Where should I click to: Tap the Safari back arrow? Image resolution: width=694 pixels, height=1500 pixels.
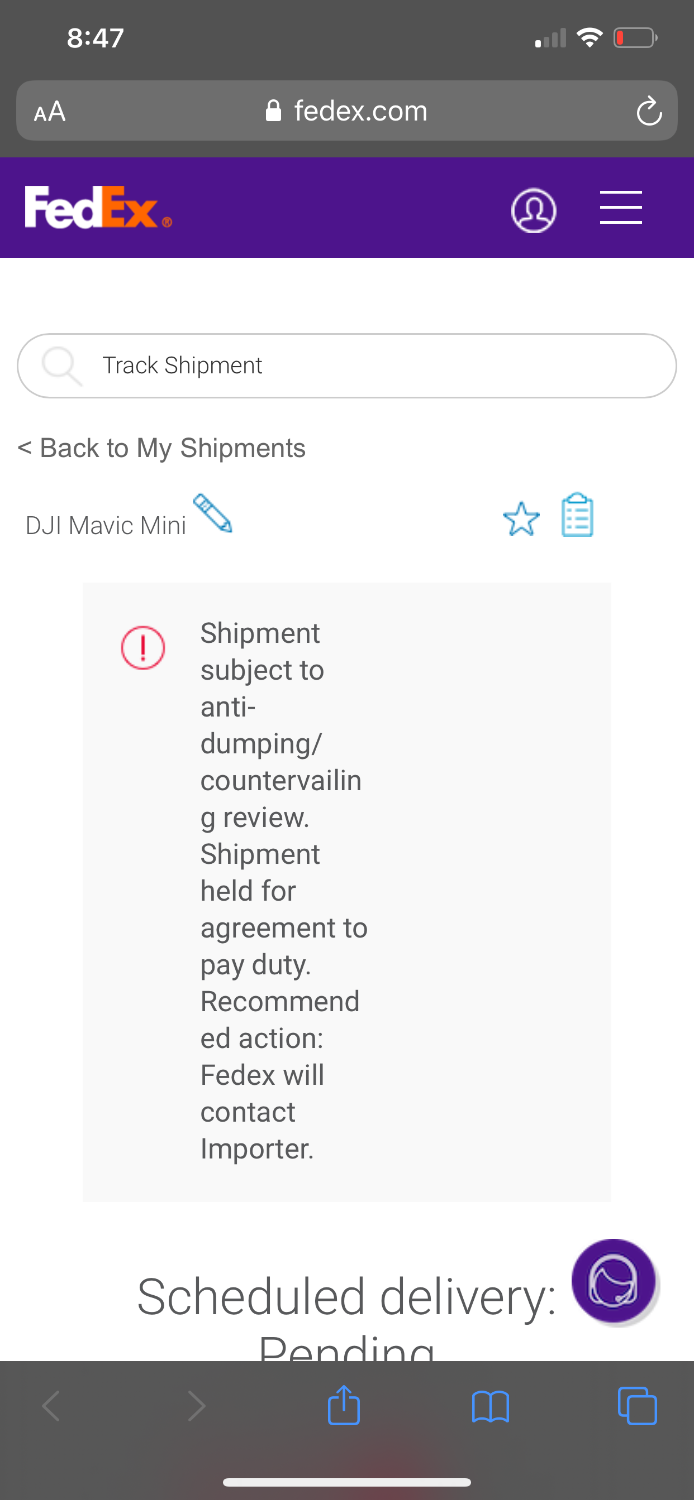click(x=51, y=1407)
